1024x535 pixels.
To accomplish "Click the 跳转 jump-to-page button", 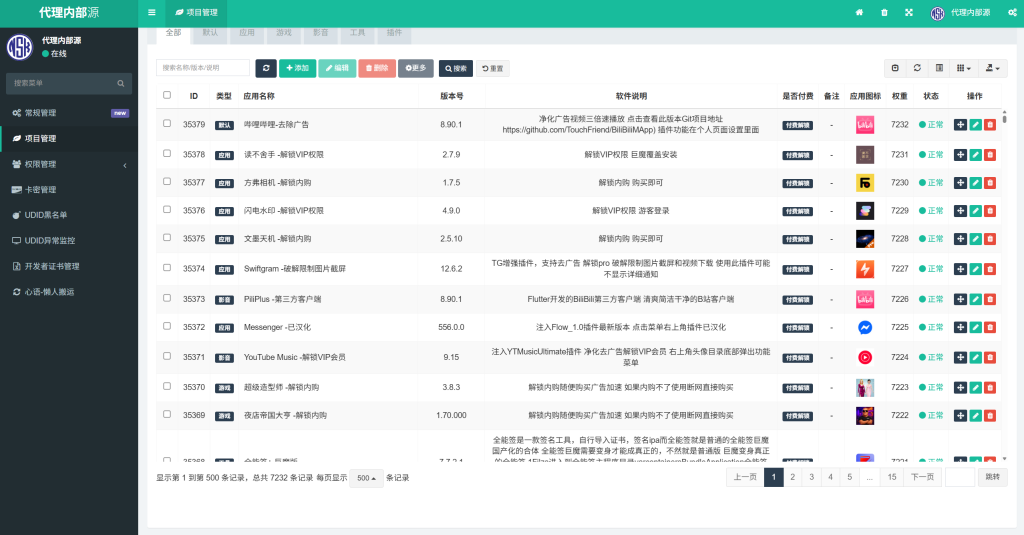I will coord(993,477).
